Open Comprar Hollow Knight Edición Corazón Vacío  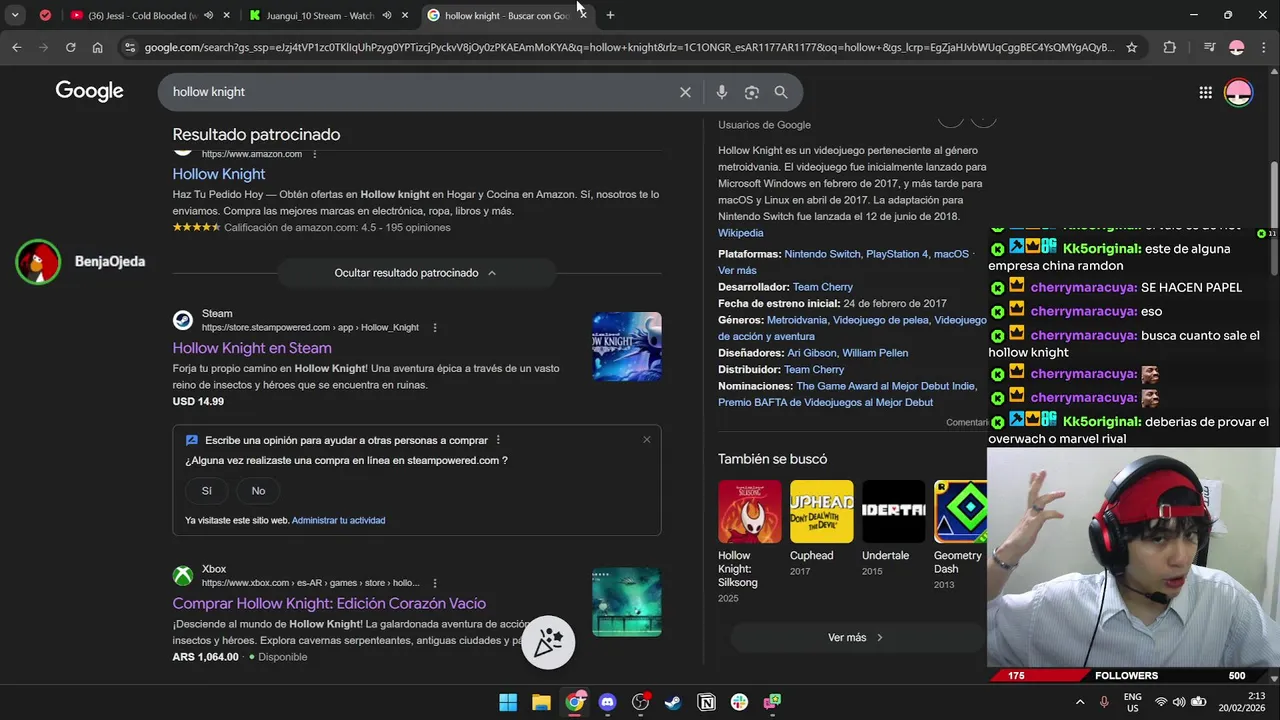(329, 604)
